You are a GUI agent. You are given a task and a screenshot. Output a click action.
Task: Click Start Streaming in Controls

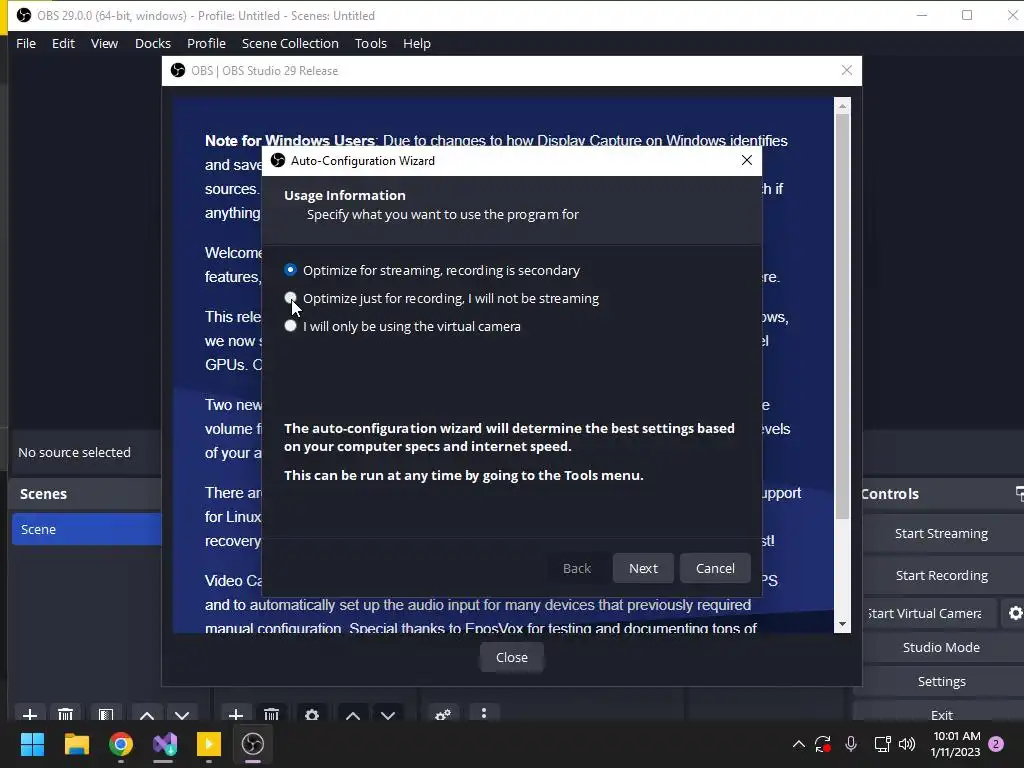941,534
